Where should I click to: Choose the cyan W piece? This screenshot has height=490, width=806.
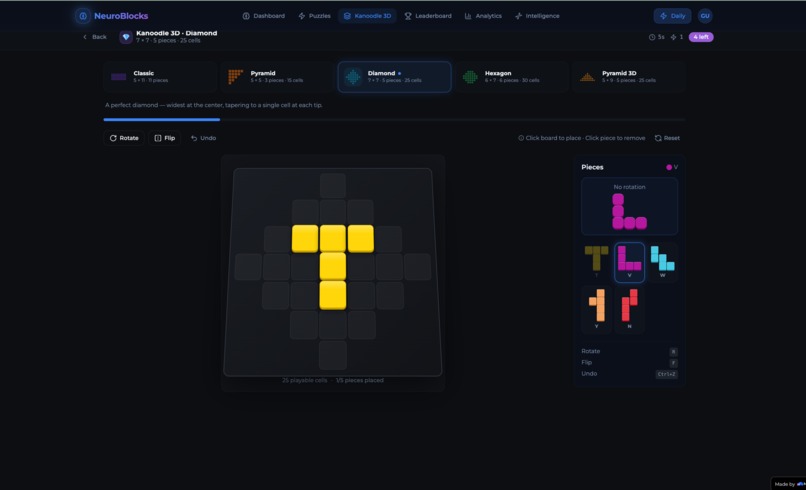pyautogui.click(x=663, y=262)
